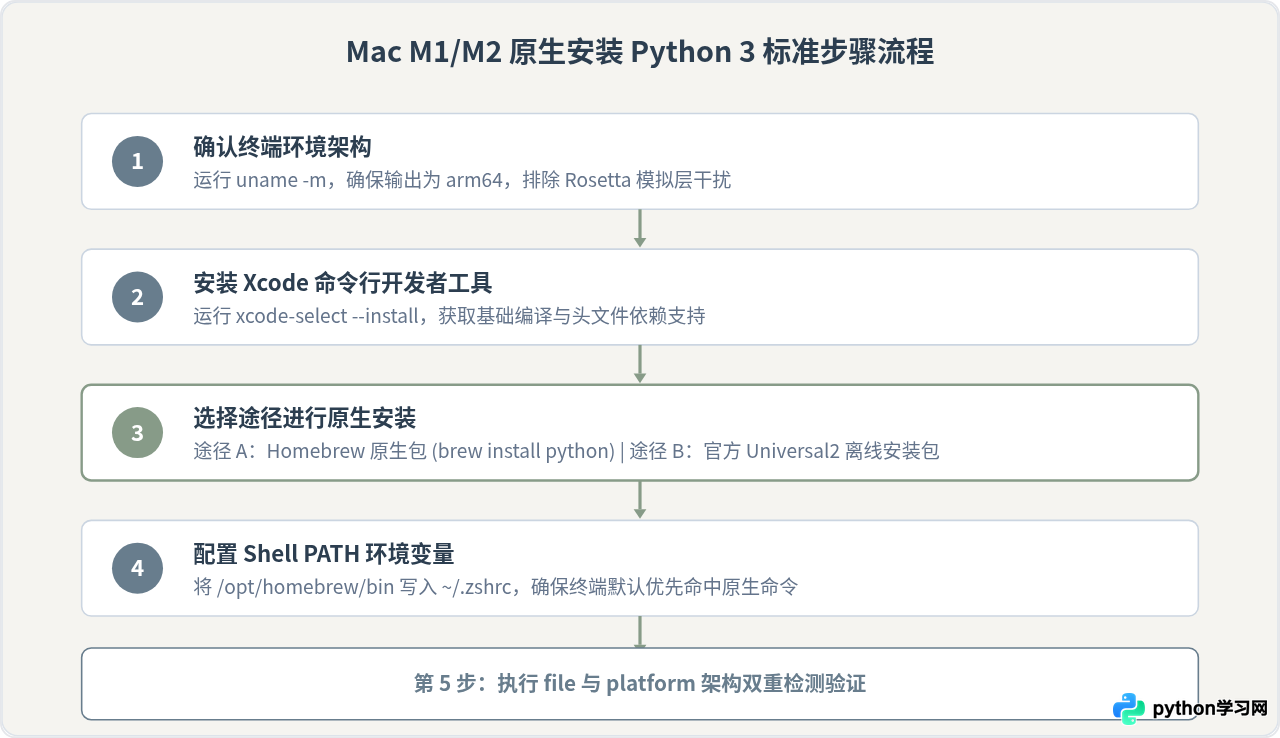Select the heading "确认终端环境架构"

click(282, 148)
